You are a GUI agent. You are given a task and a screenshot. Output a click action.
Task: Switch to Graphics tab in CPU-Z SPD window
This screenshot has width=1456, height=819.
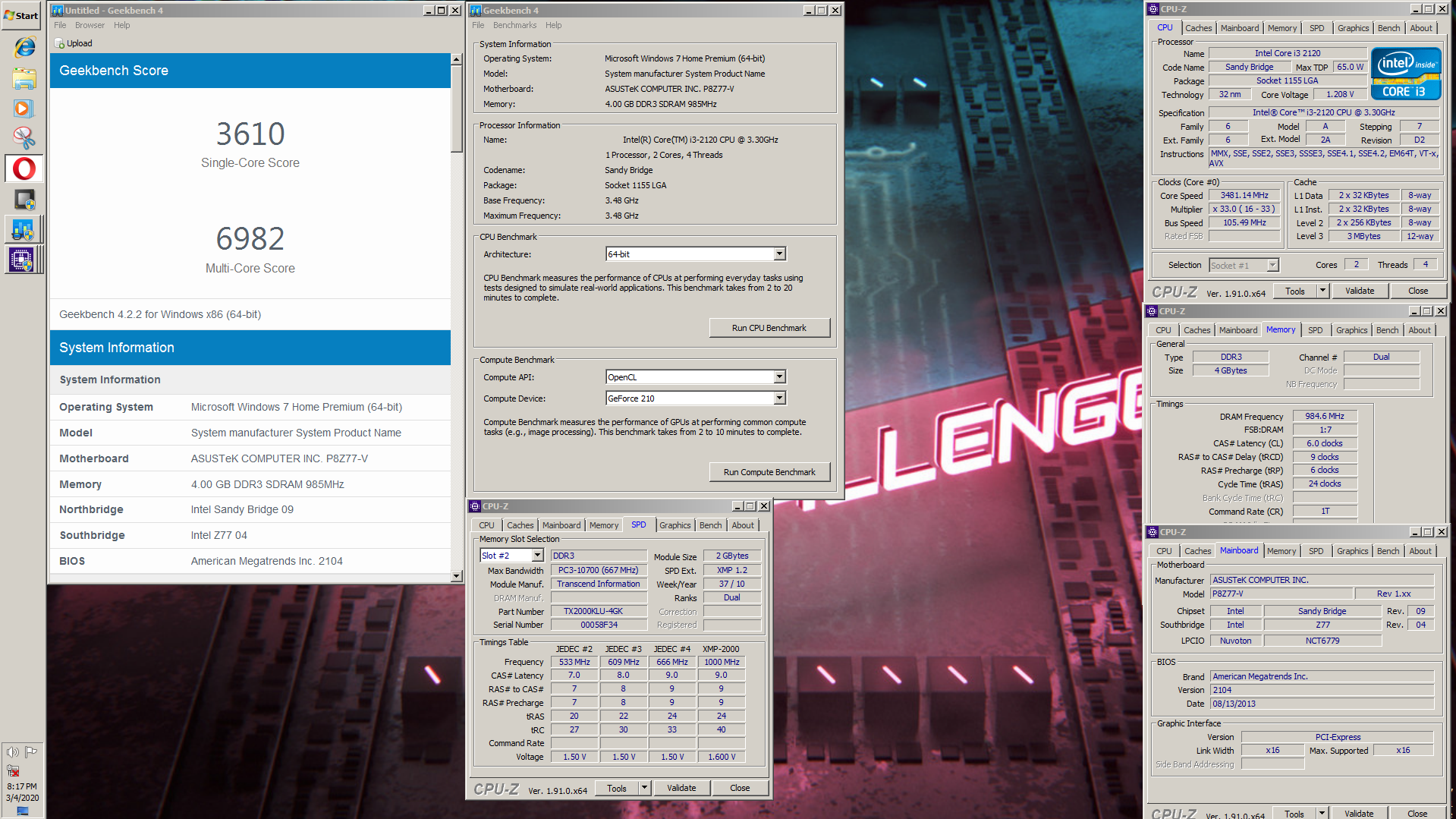pyautogui.click(x=675, y=525)
